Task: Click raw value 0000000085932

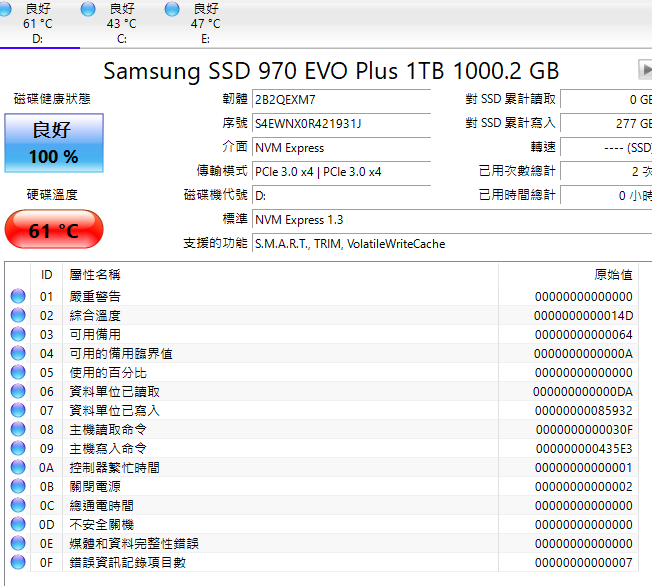Action: pos(584,411)
